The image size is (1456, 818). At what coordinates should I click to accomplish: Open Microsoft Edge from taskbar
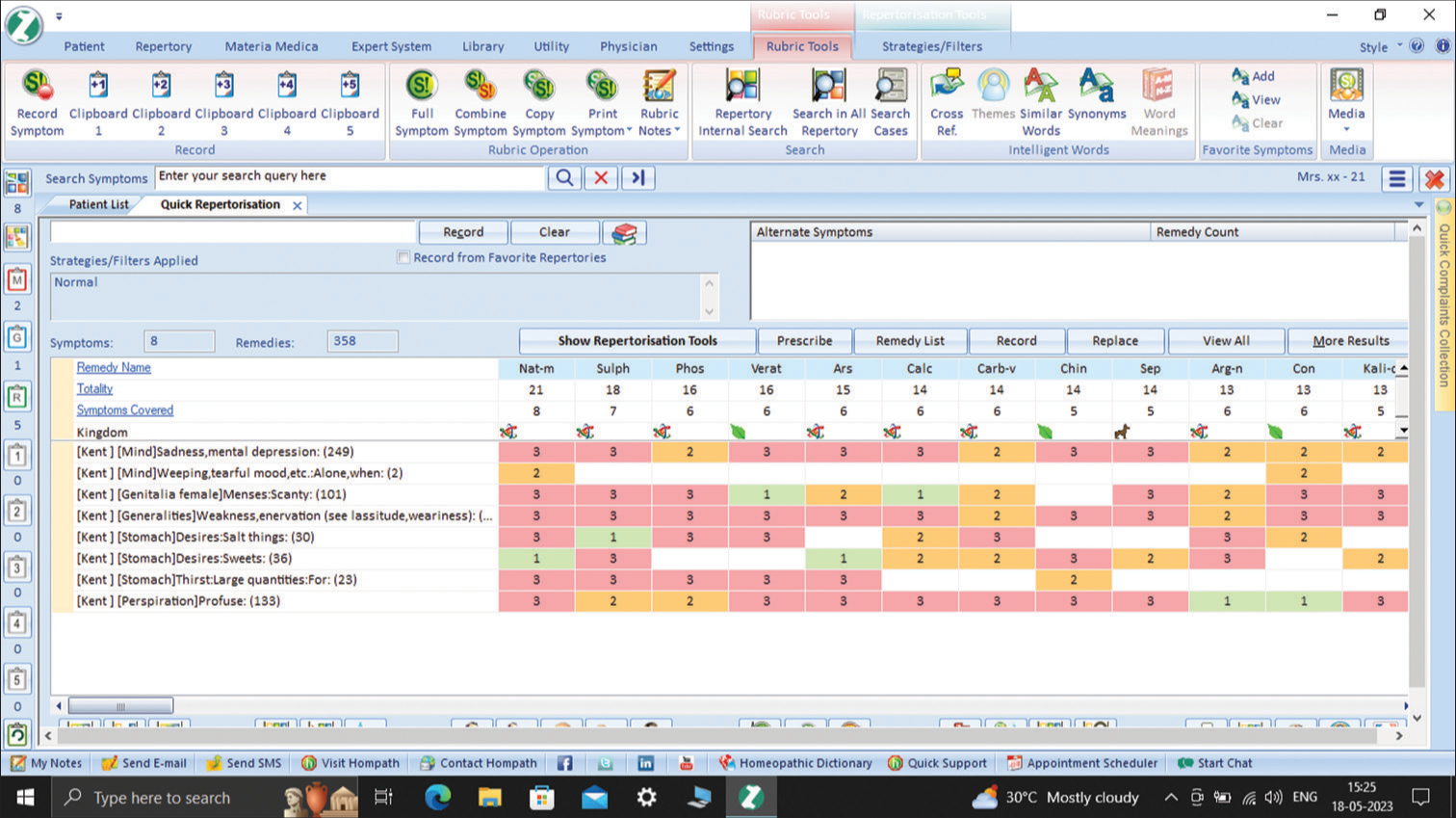438,797
